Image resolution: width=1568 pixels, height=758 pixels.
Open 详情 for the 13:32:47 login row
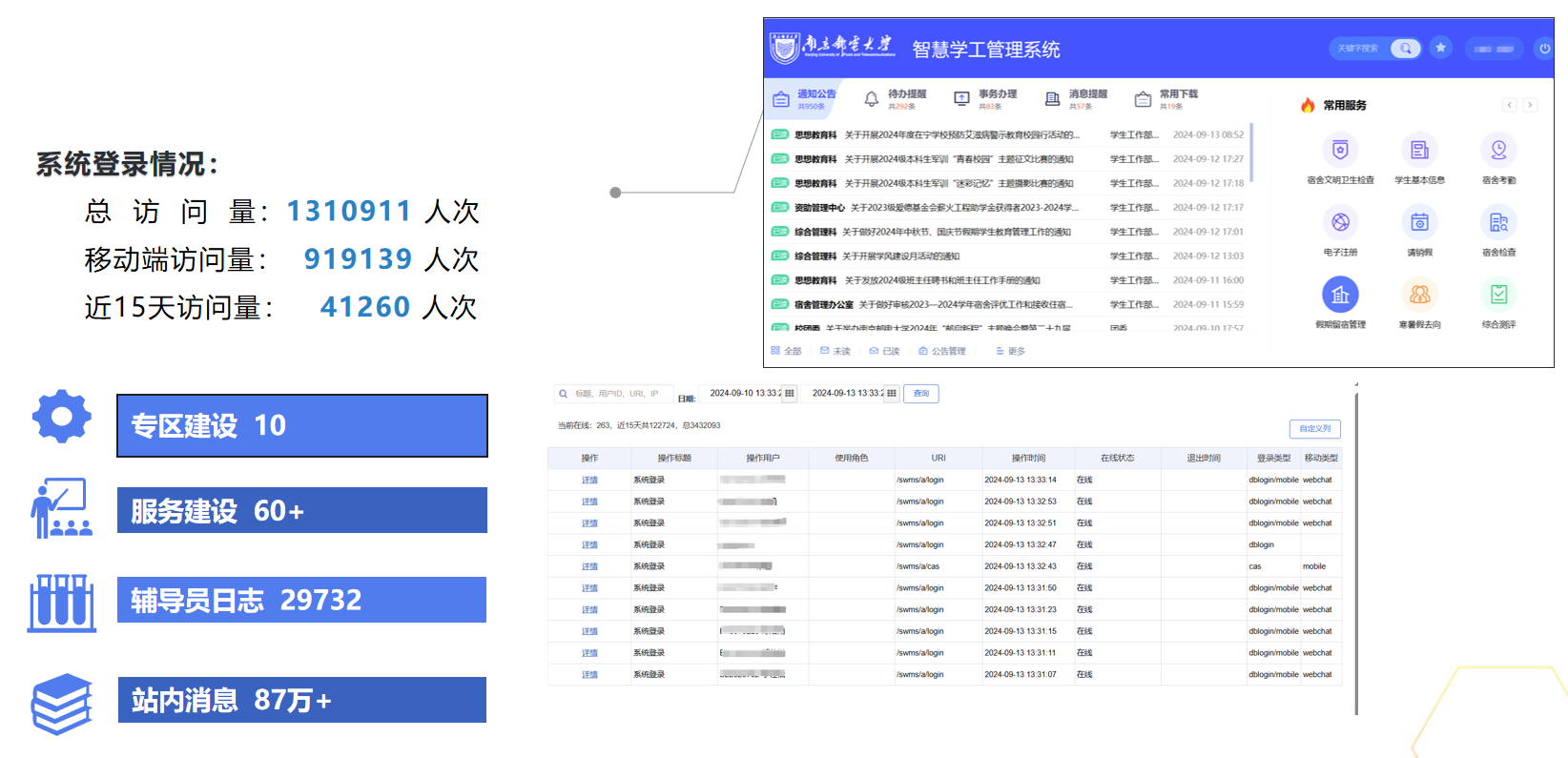tap(589, 545)
